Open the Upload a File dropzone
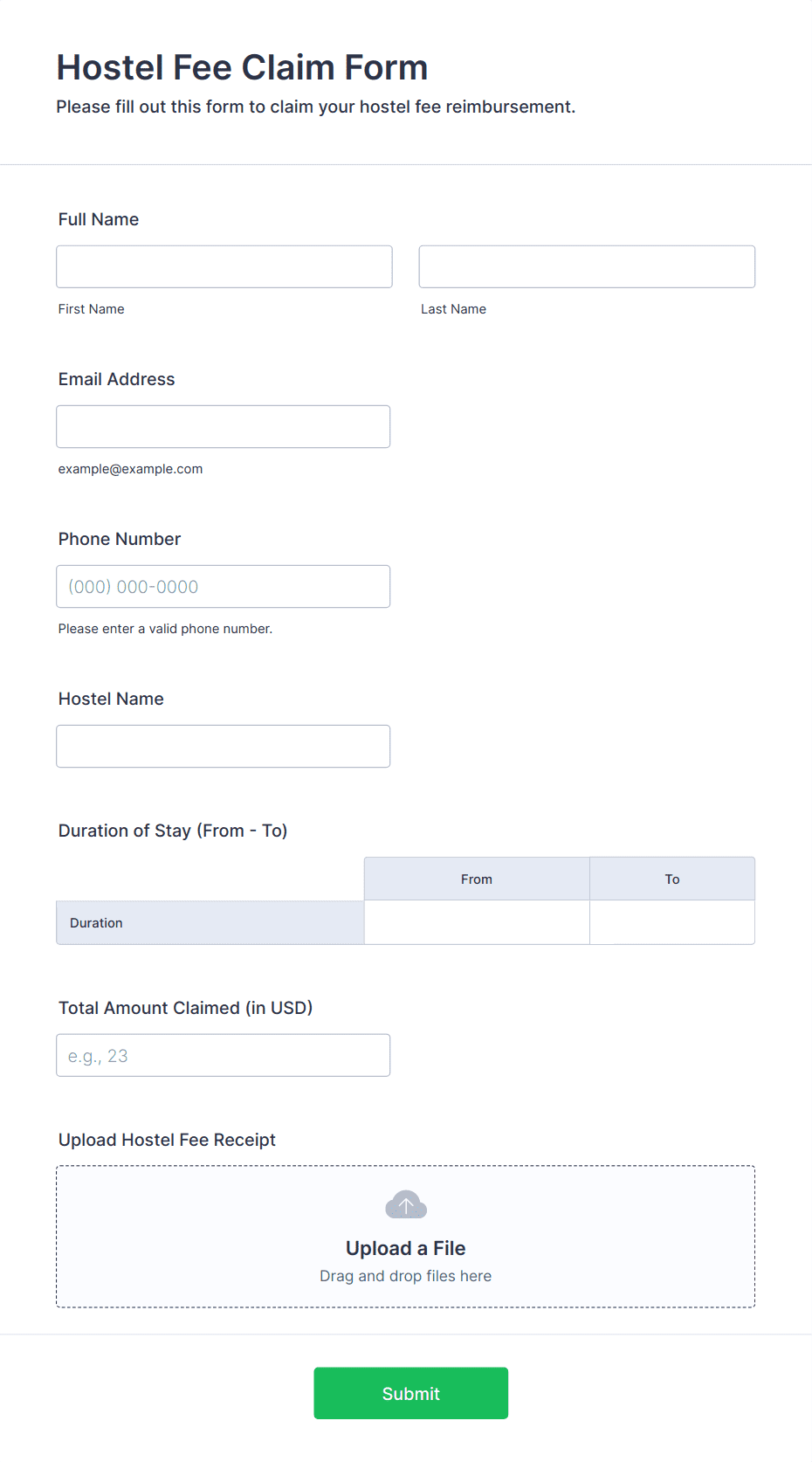This screenshot has height=1462, width=812. pyautogui.click(x=406, y=1237)
